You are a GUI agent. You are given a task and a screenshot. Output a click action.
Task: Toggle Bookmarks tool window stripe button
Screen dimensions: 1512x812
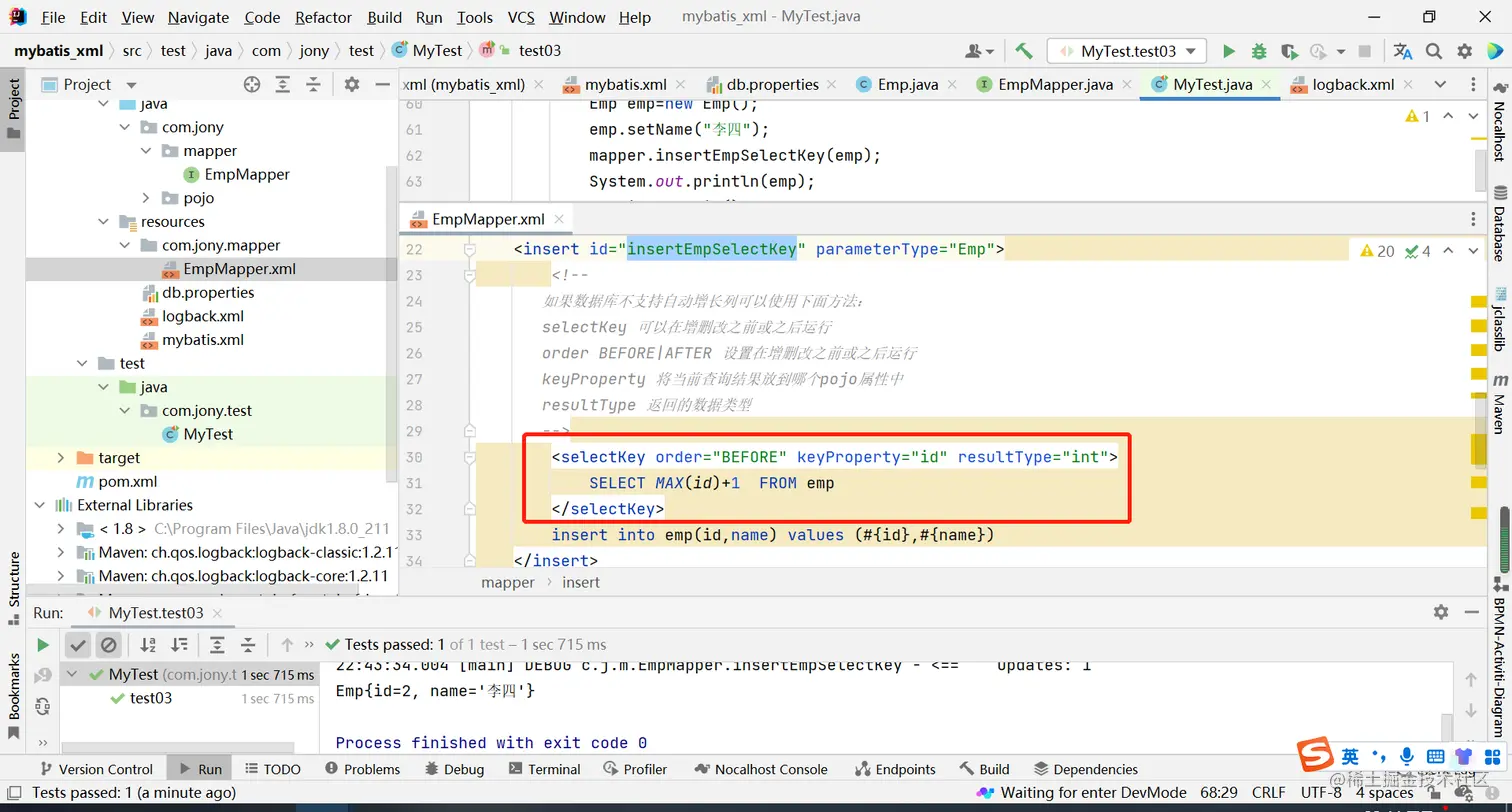point(13,697)
